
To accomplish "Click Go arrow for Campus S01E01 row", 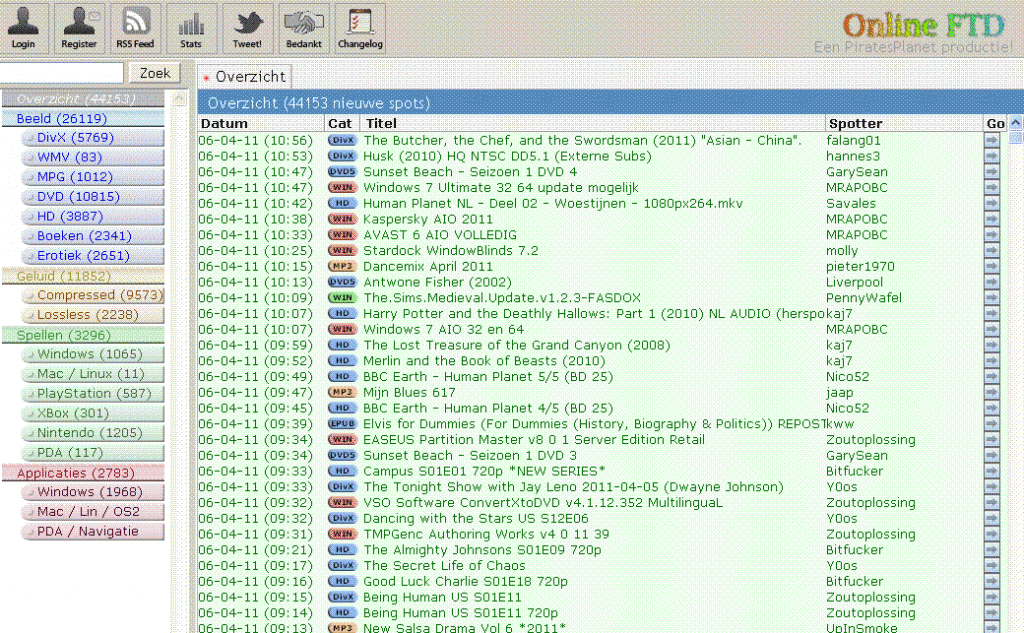I will [x=992, y=471].
